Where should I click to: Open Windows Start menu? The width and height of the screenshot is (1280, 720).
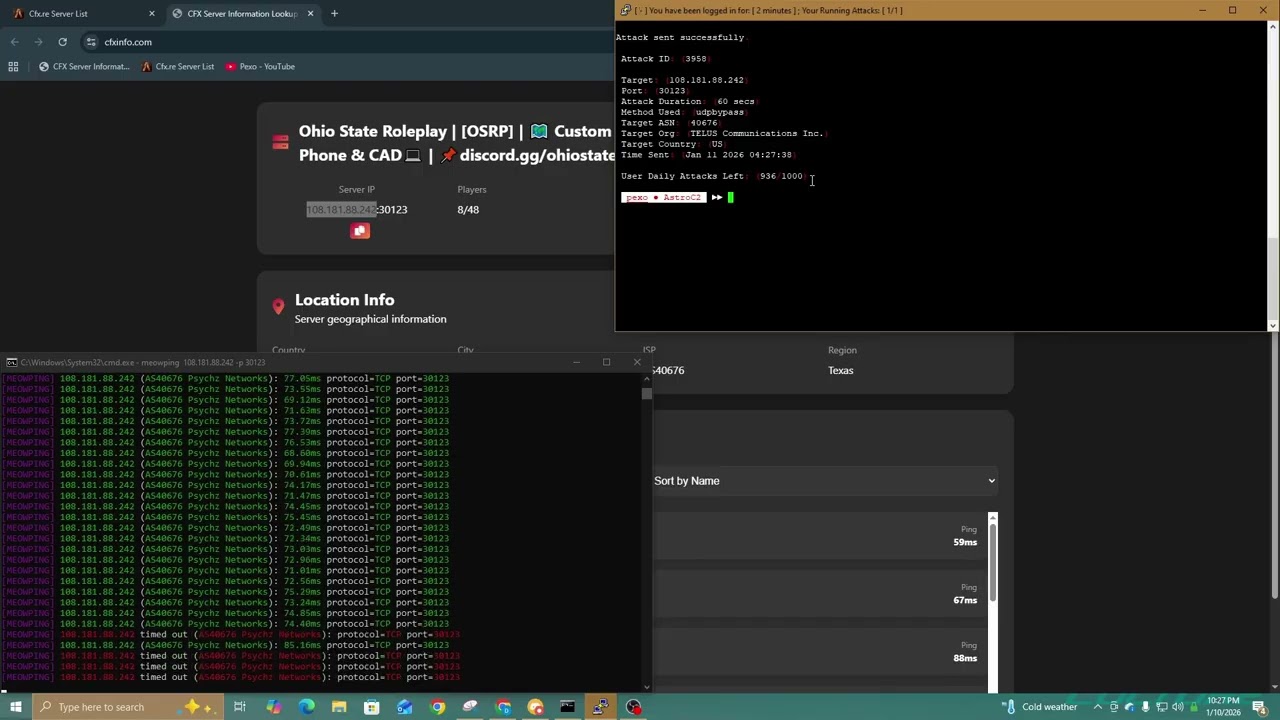pyautogui.click(x=15, y=707)
